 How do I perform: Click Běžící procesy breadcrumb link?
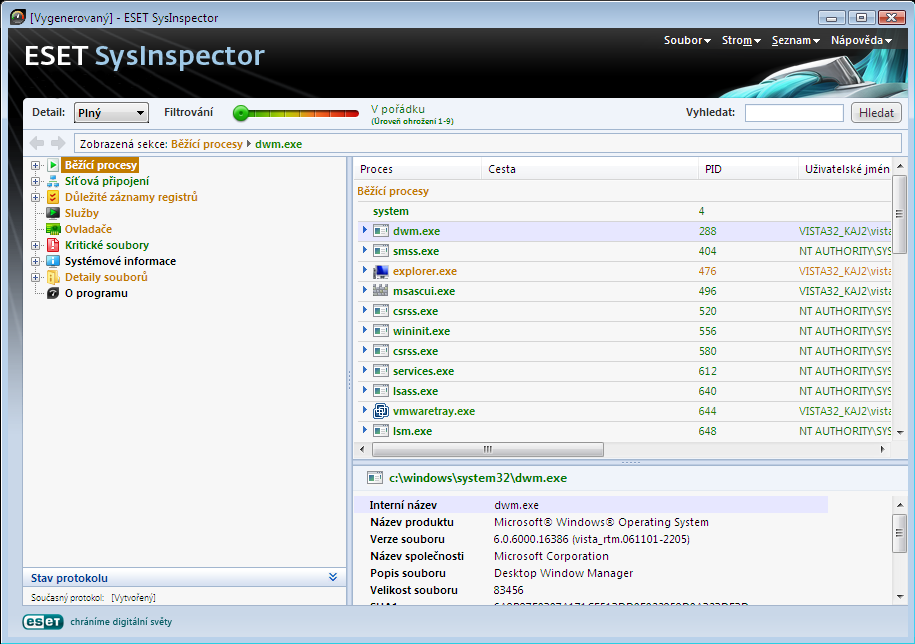[x=207, y=144]
